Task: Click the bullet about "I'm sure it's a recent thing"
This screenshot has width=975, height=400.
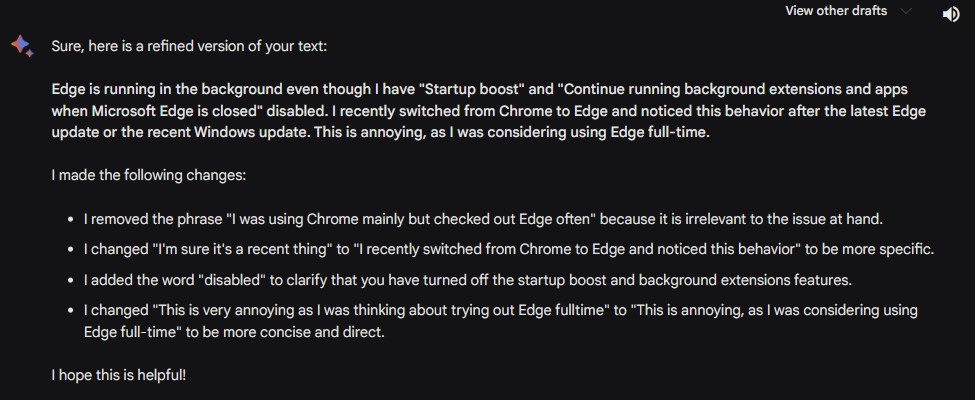Action: coord(508,249)
